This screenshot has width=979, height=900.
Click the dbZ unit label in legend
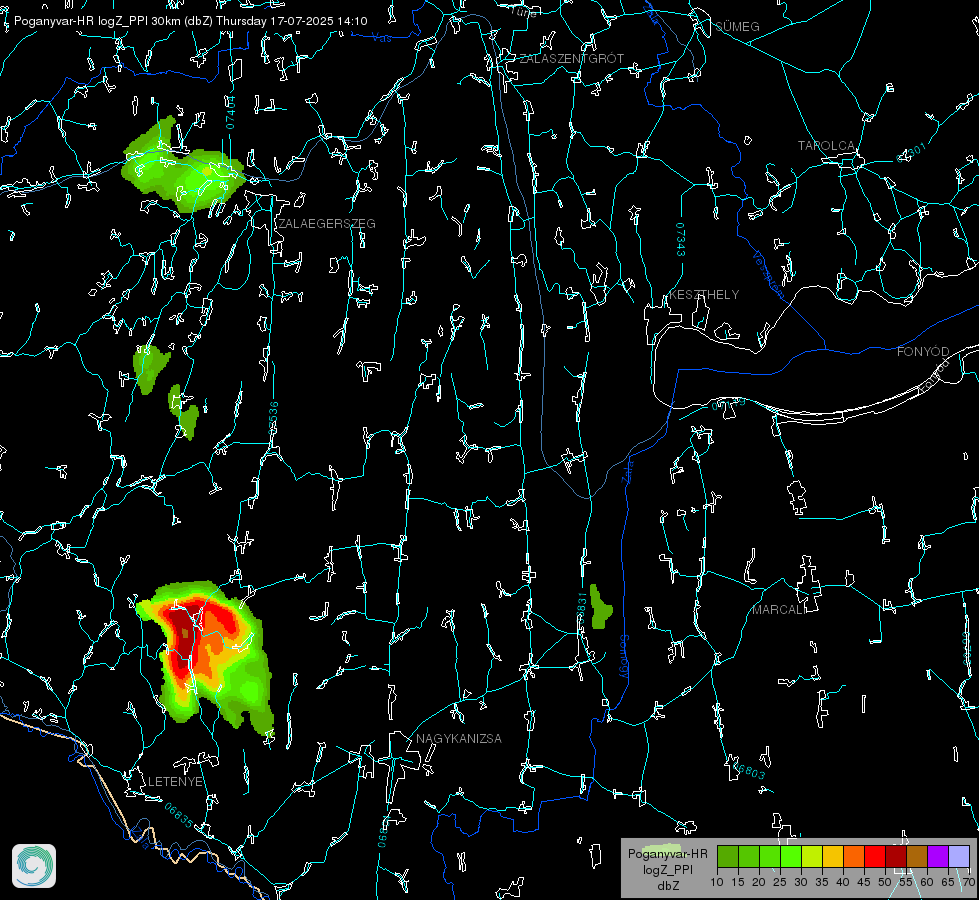pyautogui.click(x=667, y=886)
